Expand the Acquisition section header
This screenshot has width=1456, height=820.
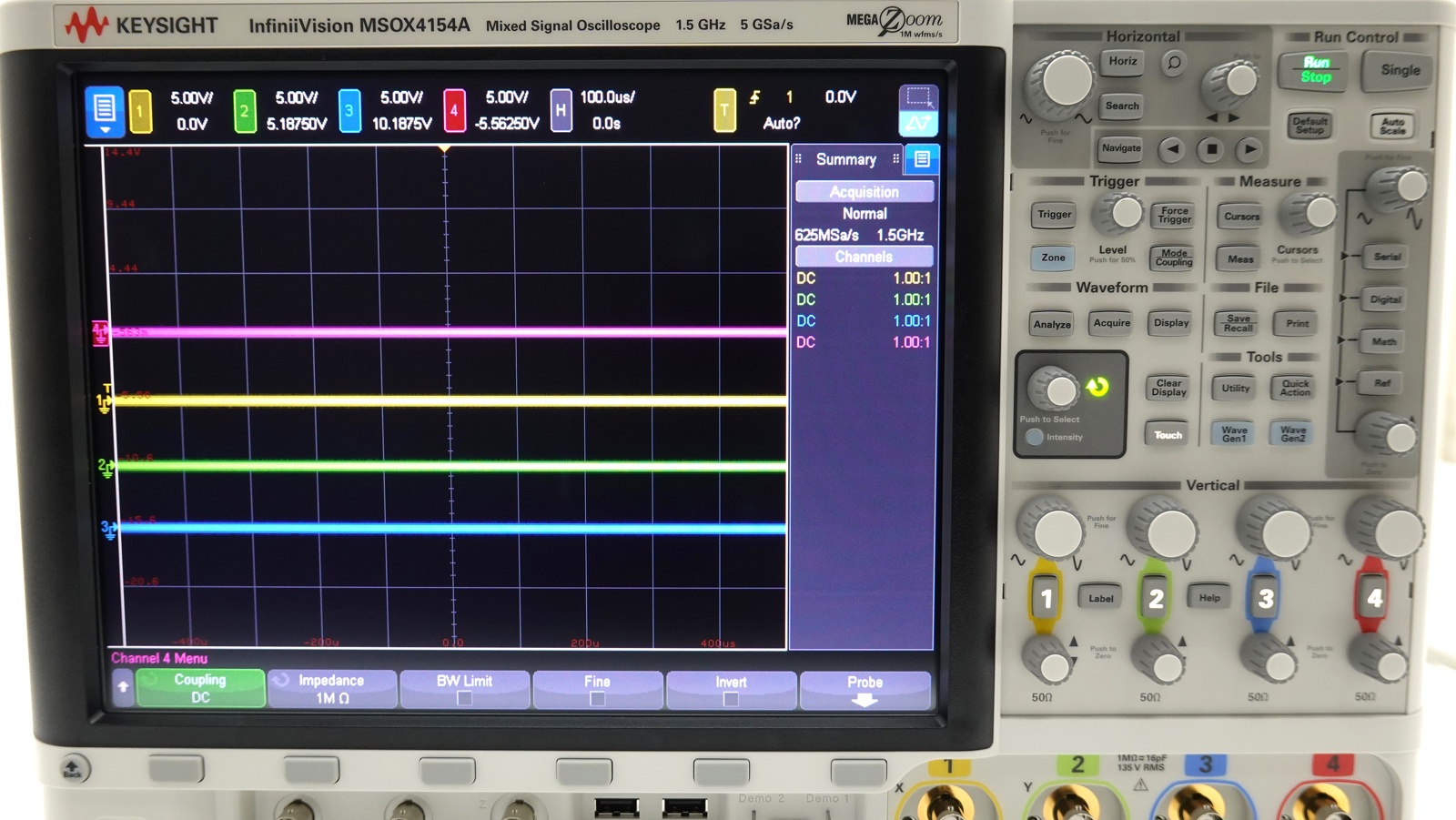tap(864, 192)
